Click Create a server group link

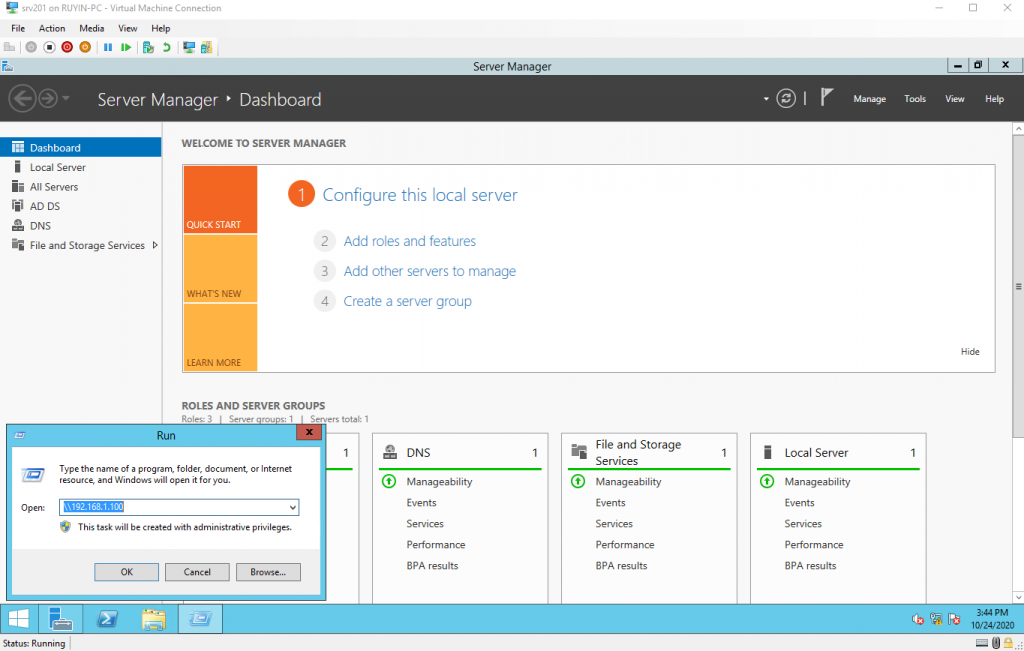pos(408,301)
